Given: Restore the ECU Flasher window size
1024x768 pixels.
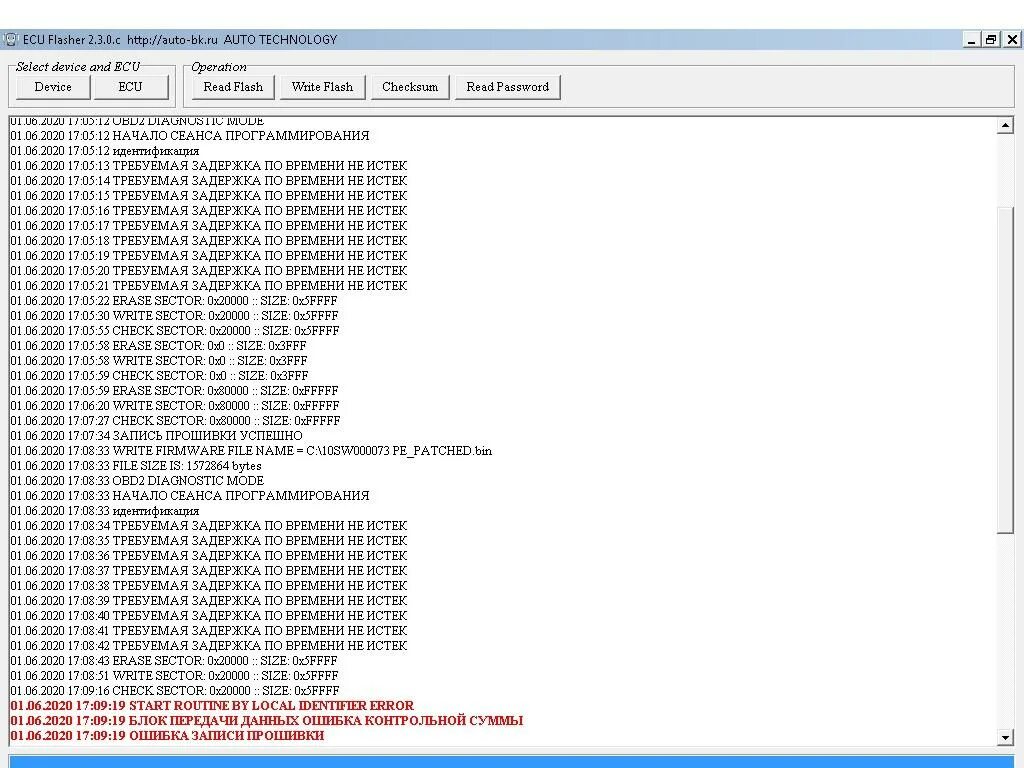Looking at the screenshot, I should pos(991,39).
